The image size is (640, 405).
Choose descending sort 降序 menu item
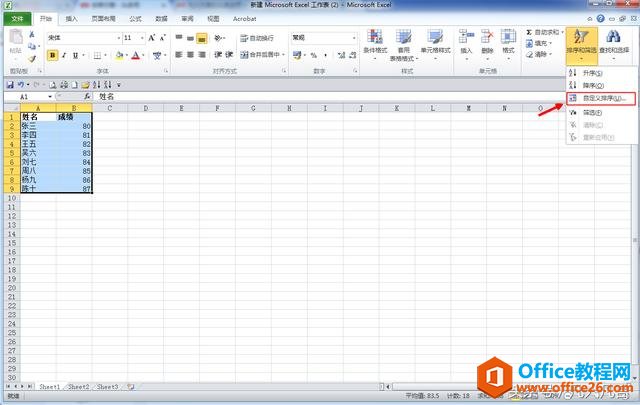coord(601,86)
